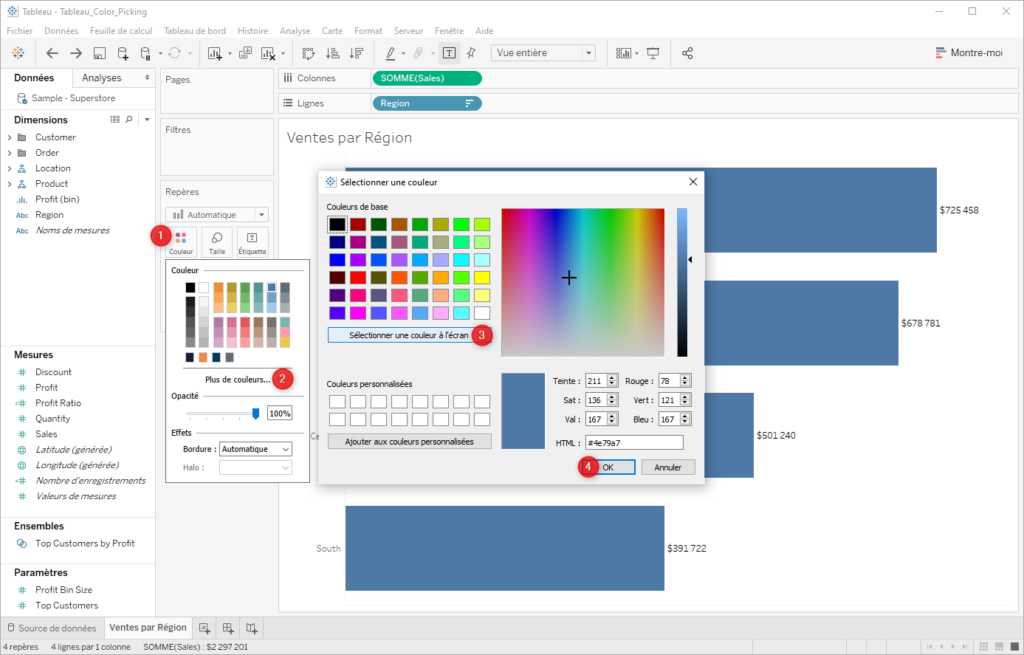
Task: Expand the Product hierarchy
Action: click(x=9, y=184)
